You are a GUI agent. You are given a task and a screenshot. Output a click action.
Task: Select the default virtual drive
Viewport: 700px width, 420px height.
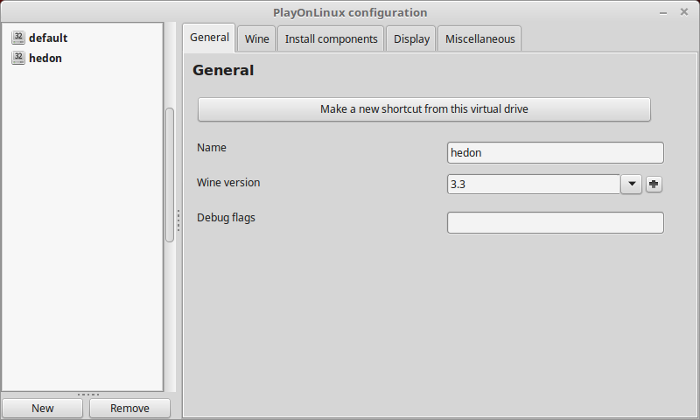[48, 38]
